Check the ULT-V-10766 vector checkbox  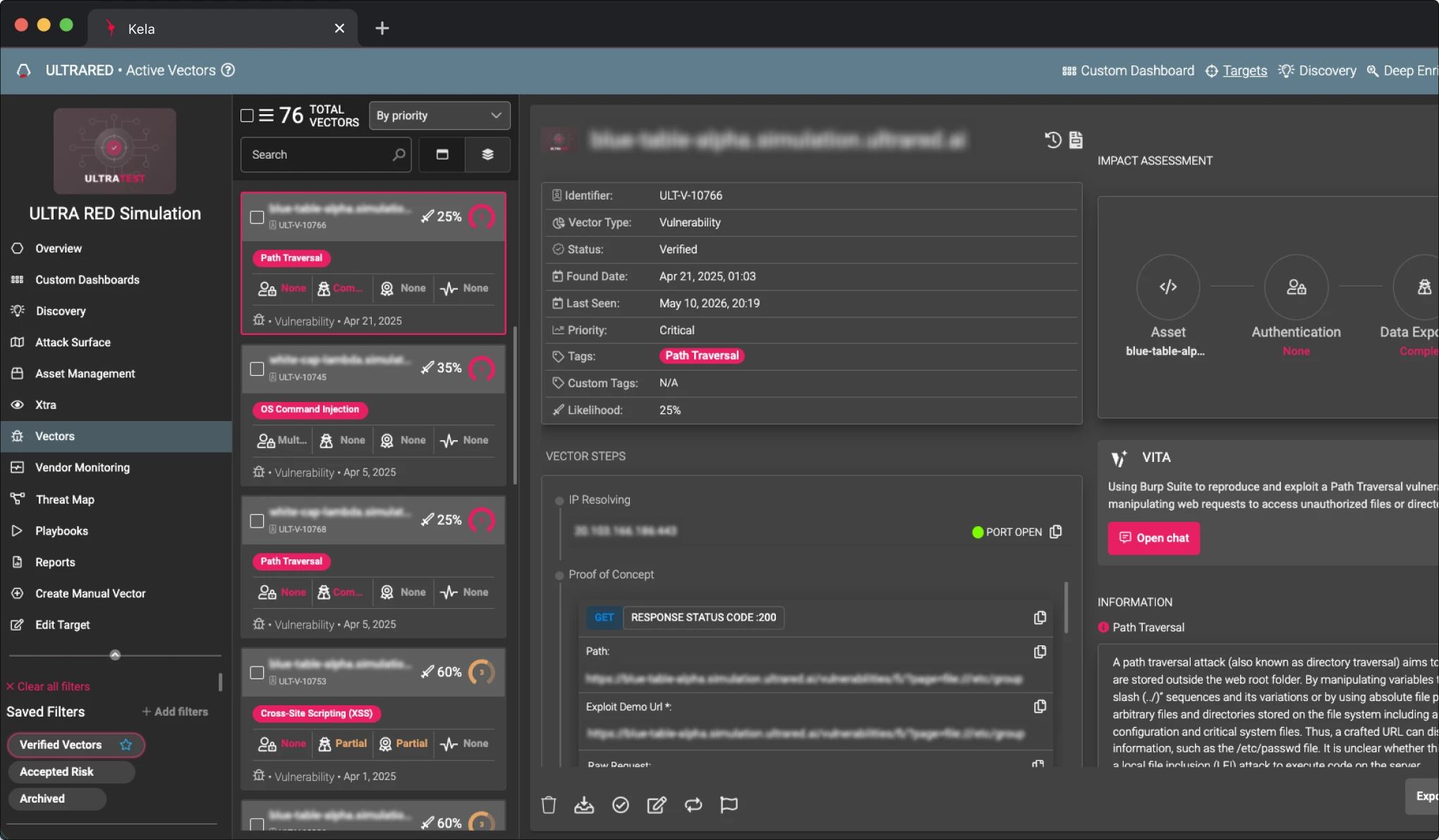(257, 217)
